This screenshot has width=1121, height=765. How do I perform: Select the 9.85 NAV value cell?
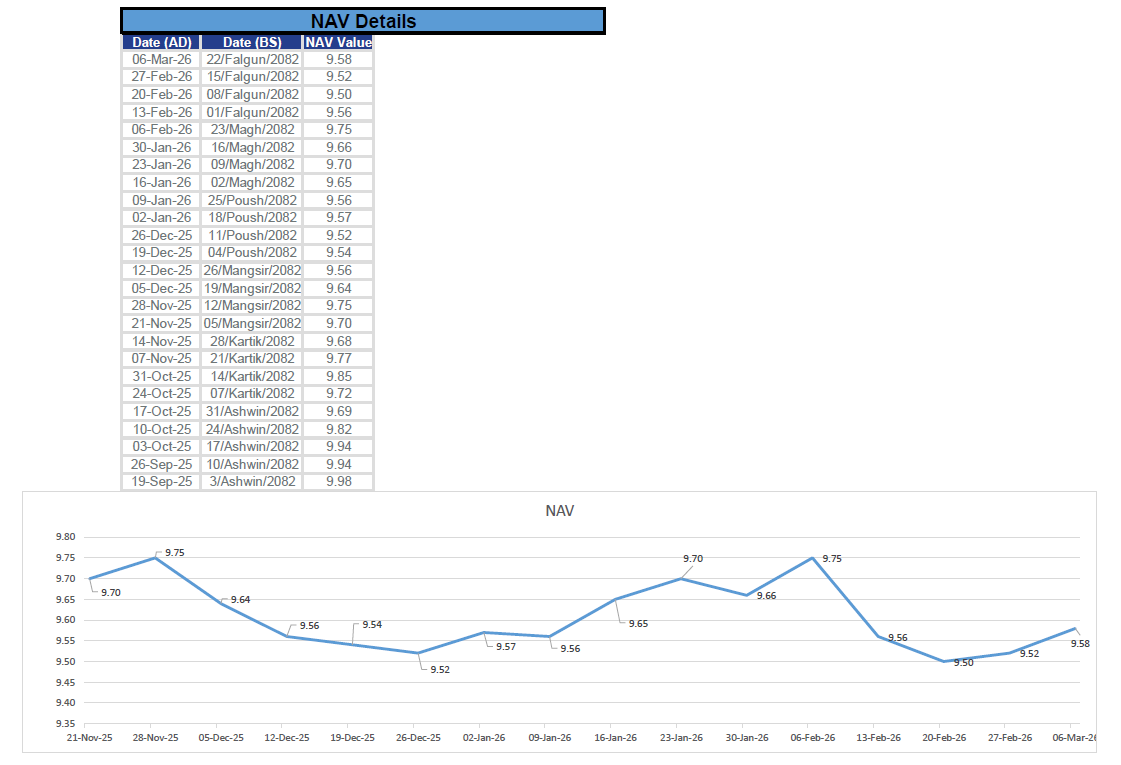(x=339, y=376)
